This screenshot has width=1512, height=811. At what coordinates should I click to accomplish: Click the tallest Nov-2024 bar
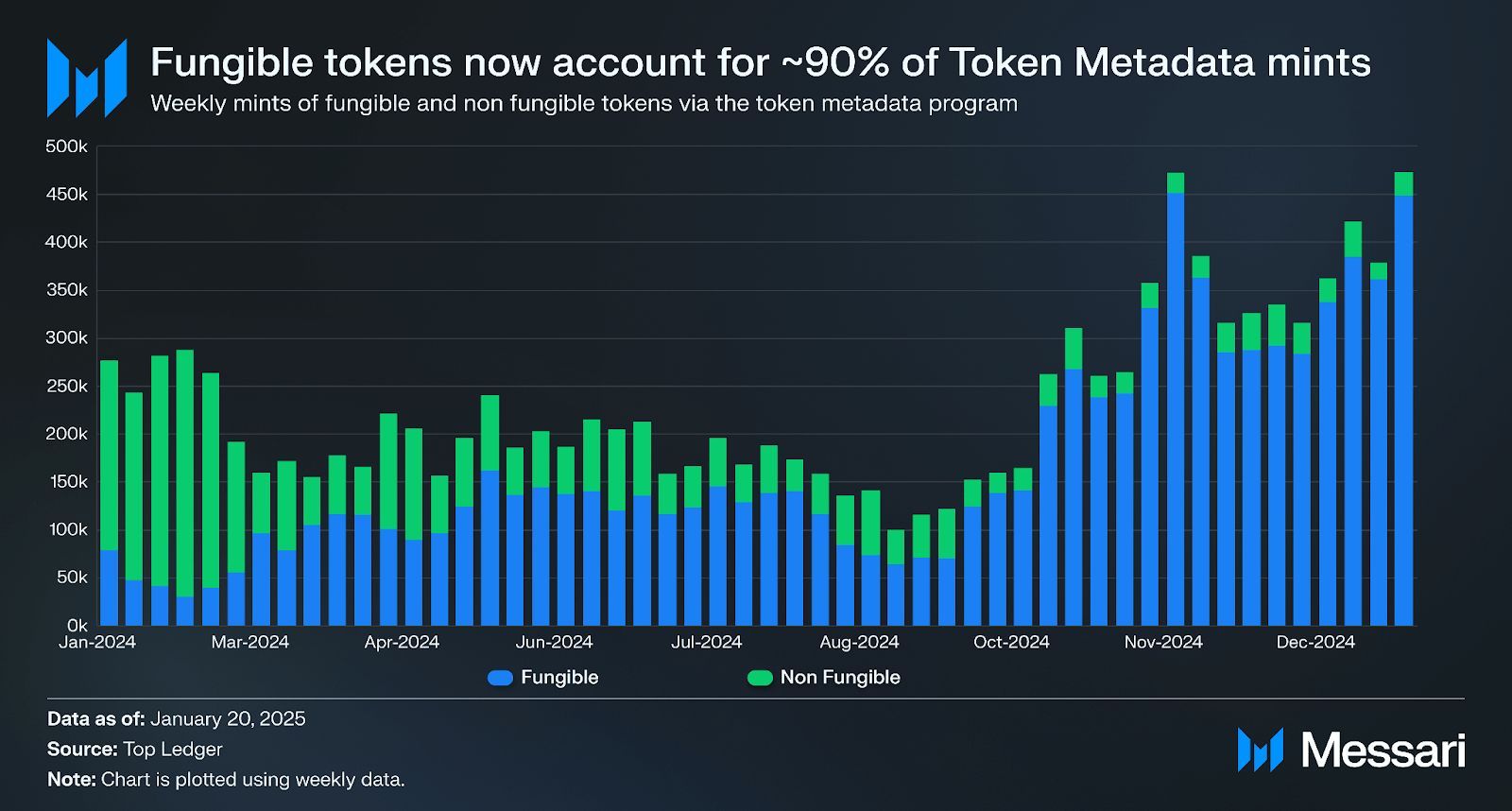click(x=1176, y=399)
